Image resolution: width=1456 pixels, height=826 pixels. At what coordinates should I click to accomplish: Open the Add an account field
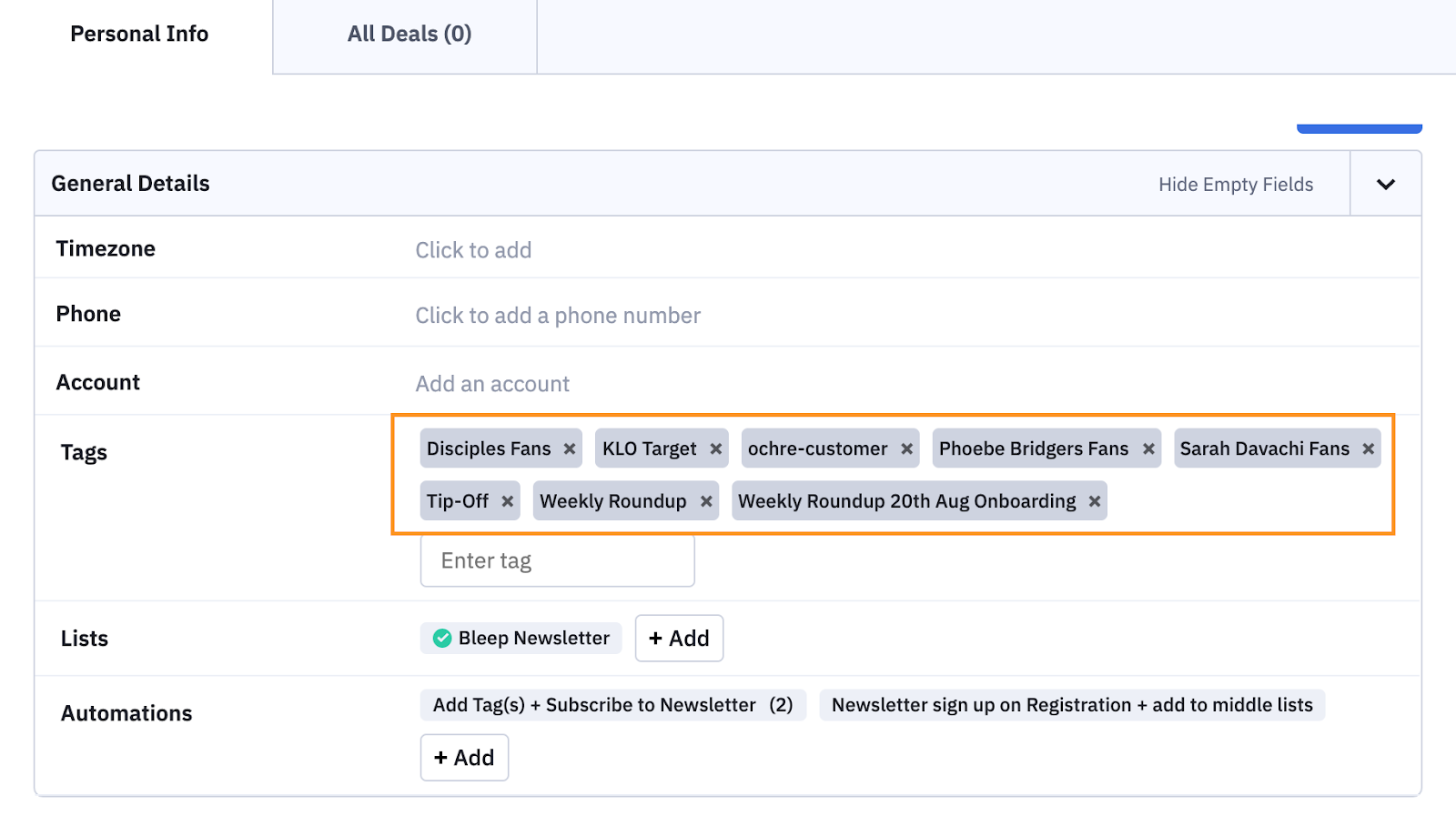point(492,384)
